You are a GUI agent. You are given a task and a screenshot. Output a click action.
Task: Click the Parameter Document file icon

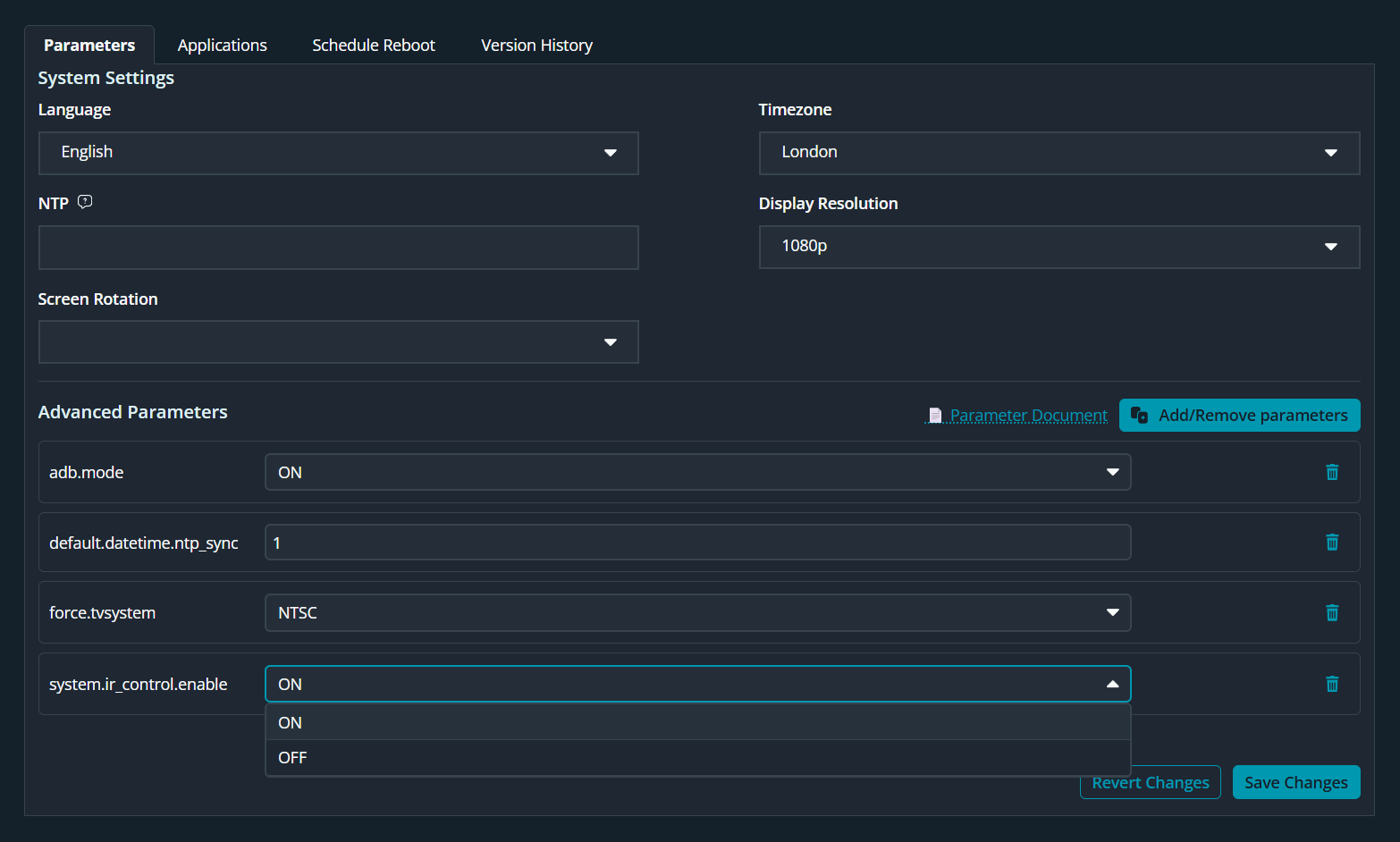935,416
